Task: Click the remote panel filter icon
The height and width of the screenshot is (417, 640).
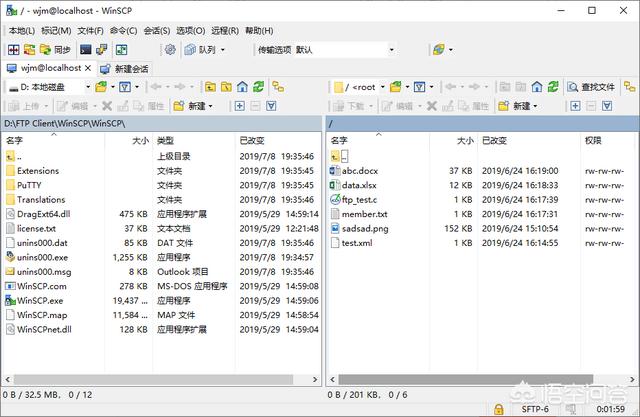Action: pyautogui.click(x=420, y=87)
